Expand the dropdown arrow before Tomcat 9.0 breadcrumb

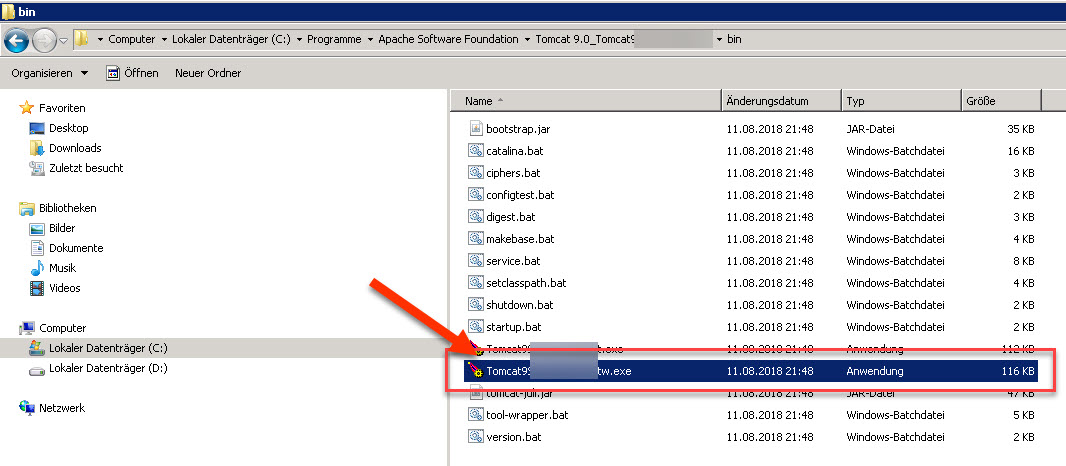click(x=528, y=39)
